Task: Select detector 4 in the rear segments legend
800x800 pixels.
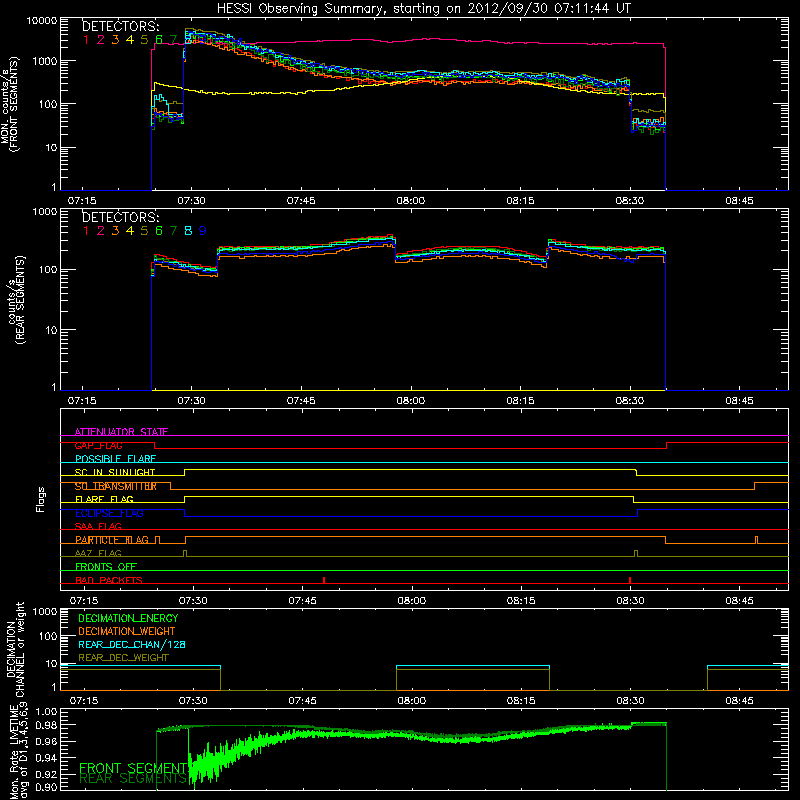Action: point(130,231)
